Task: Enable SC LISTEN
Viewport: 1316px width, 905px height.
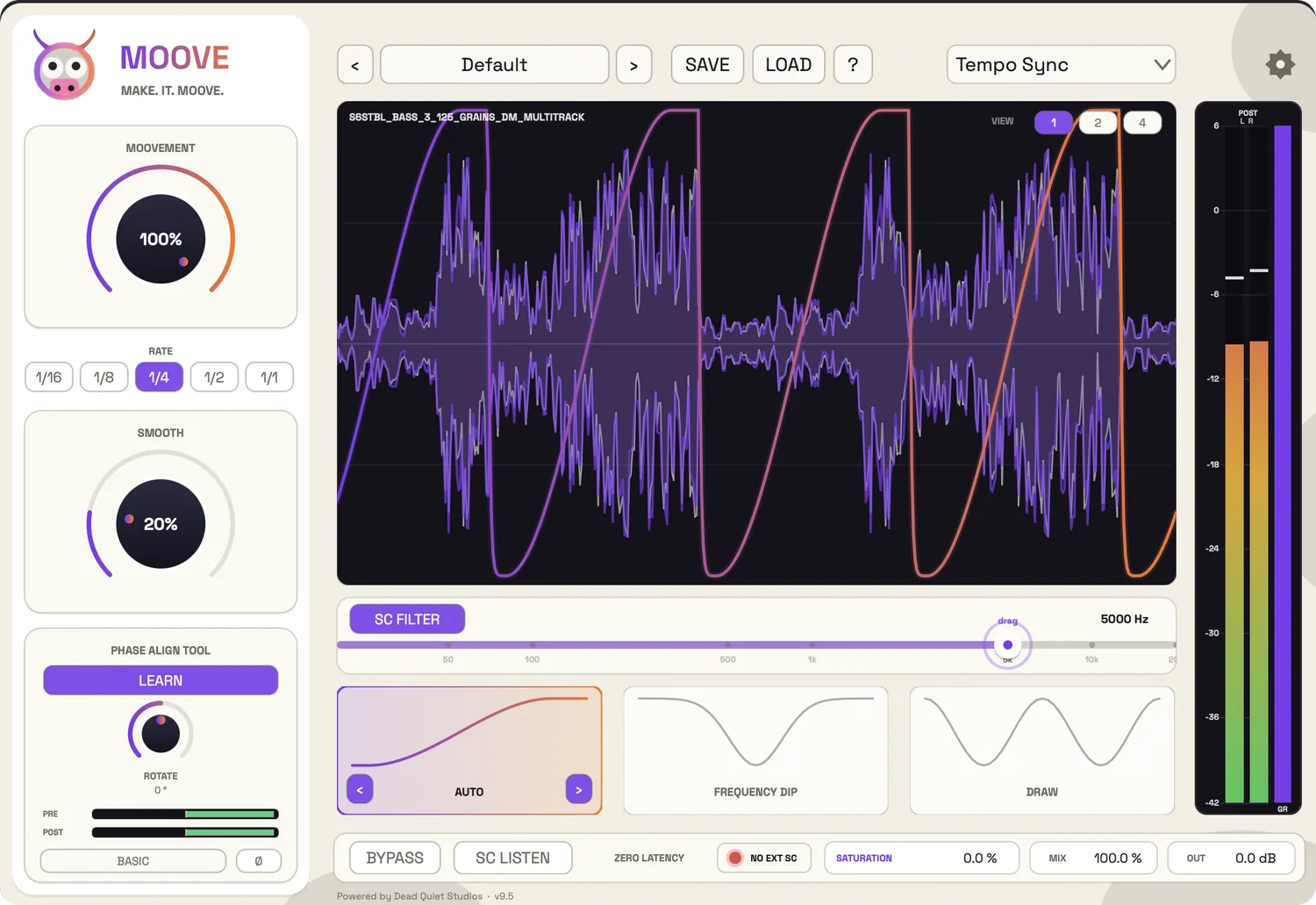Action: pyautogui.click(x=513, y=858)
